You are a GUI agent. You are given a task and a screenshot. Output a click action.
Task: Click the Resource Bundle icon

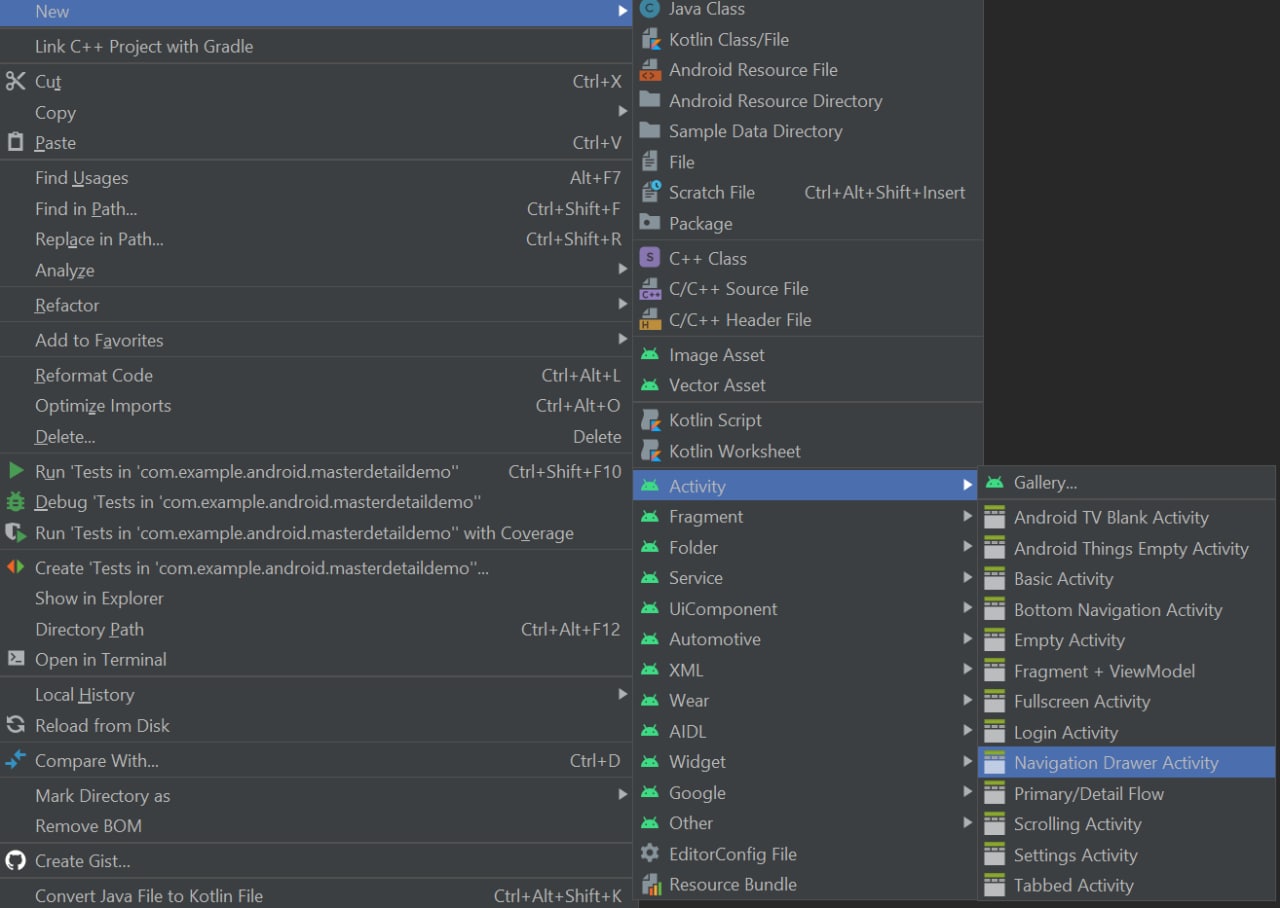click(650, 884)
